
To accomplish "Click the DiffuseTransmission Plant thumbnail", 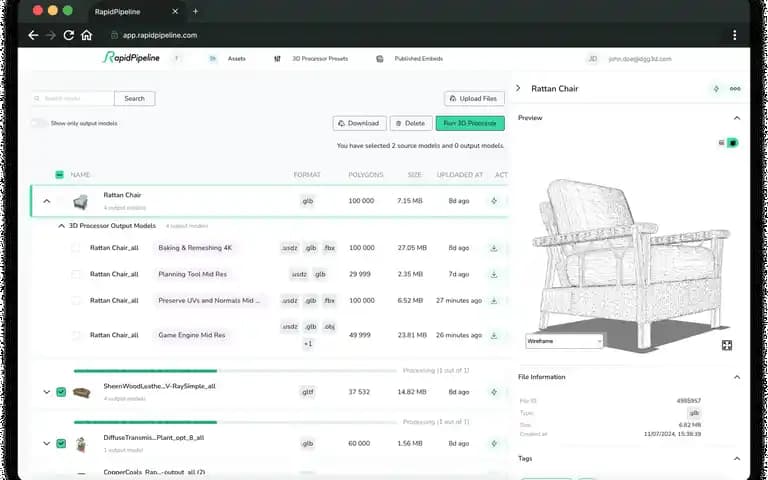I will [81, 444].
